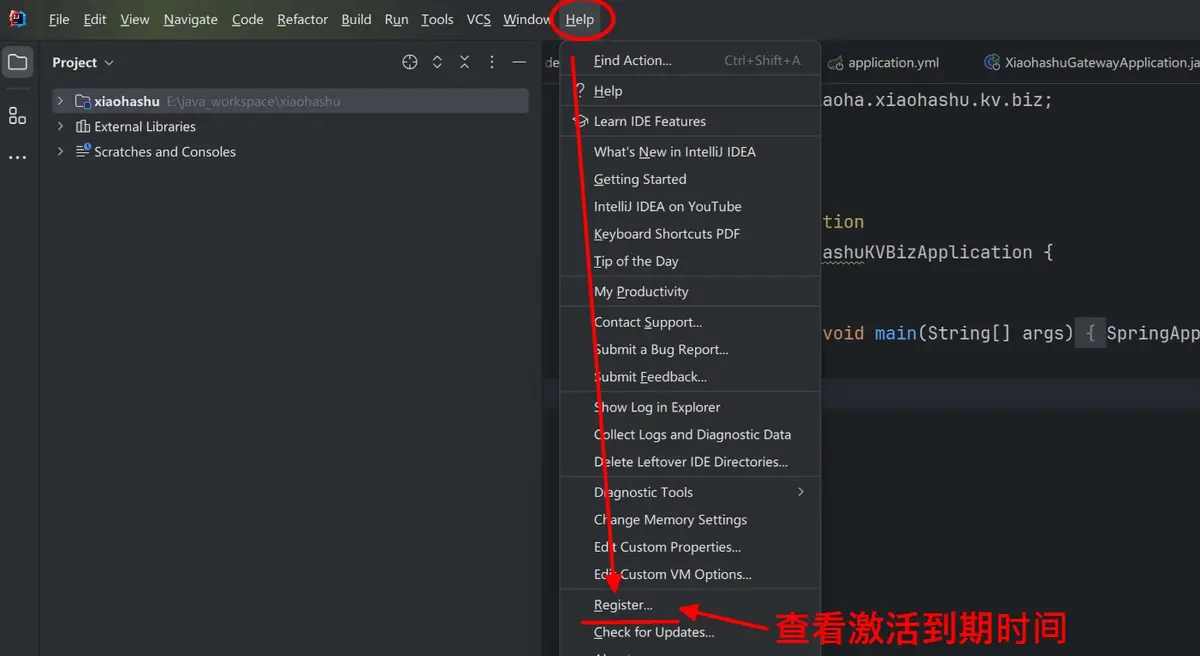
Task: Select the External Libraries tree row
Action: pyautogui.click(x=290, y=126)
